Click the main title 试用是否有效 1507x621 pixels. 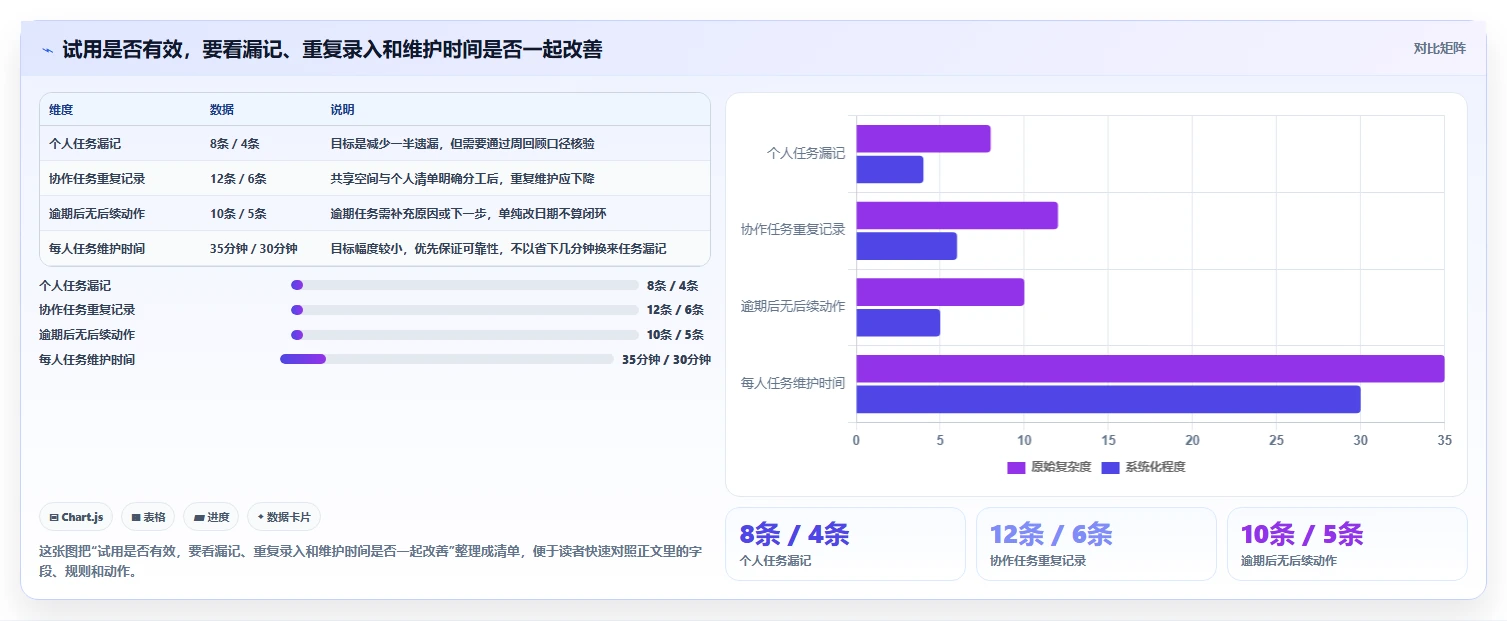pyautogui.click(x=332, y=50)
